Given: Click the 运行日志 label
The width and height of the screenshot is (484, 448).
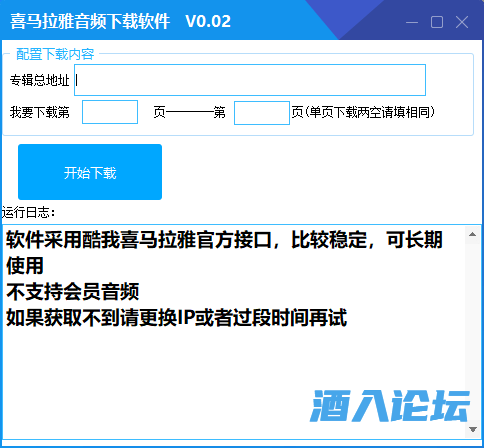Looking at the screenshot, I should [x=29, y=212].
